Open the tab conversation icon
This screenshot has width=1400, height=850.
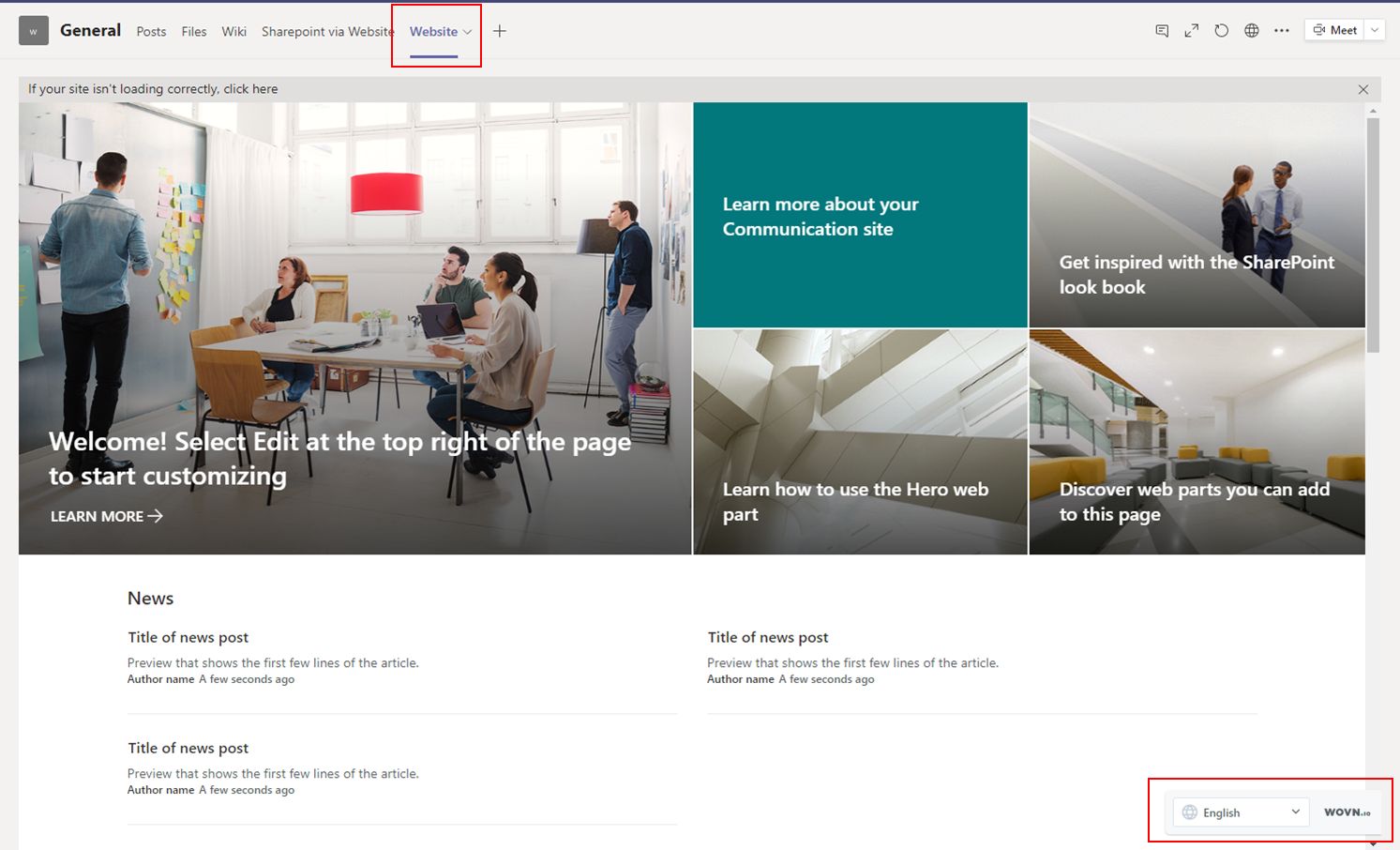(x=1162, y=31)
